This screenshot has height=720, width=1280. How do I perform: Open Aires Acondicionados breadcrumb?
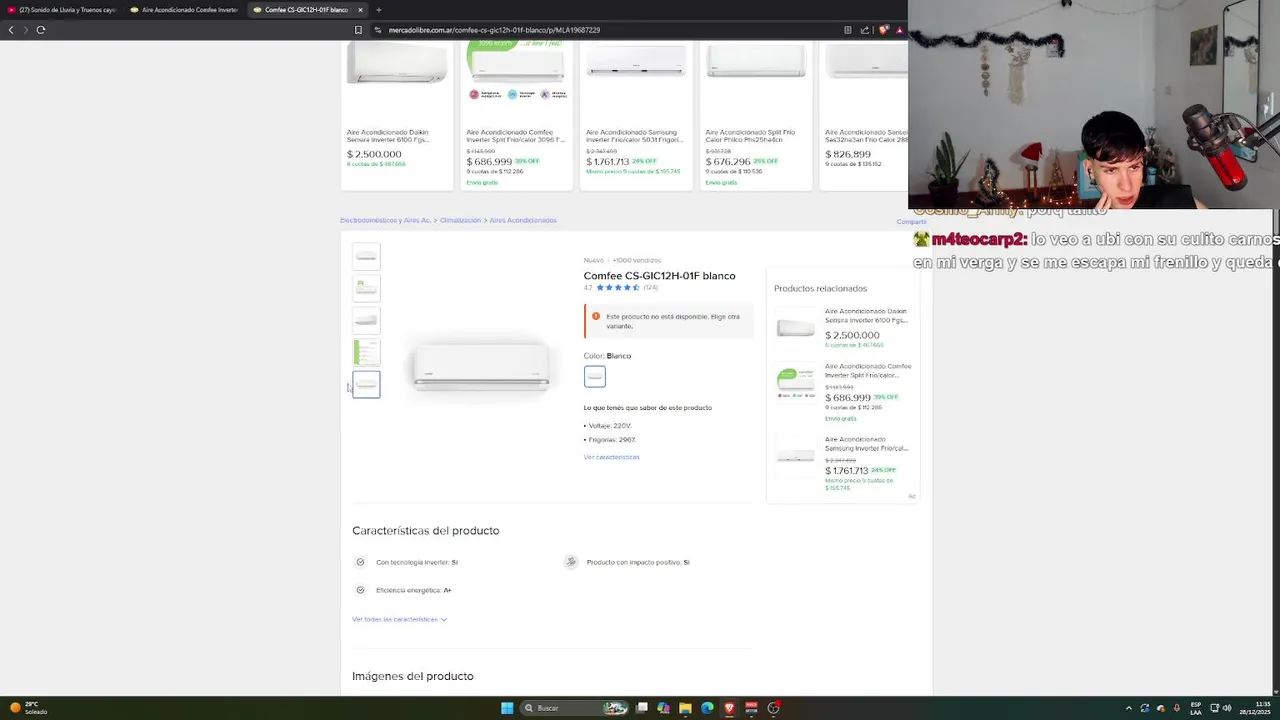tap(523, 220)
